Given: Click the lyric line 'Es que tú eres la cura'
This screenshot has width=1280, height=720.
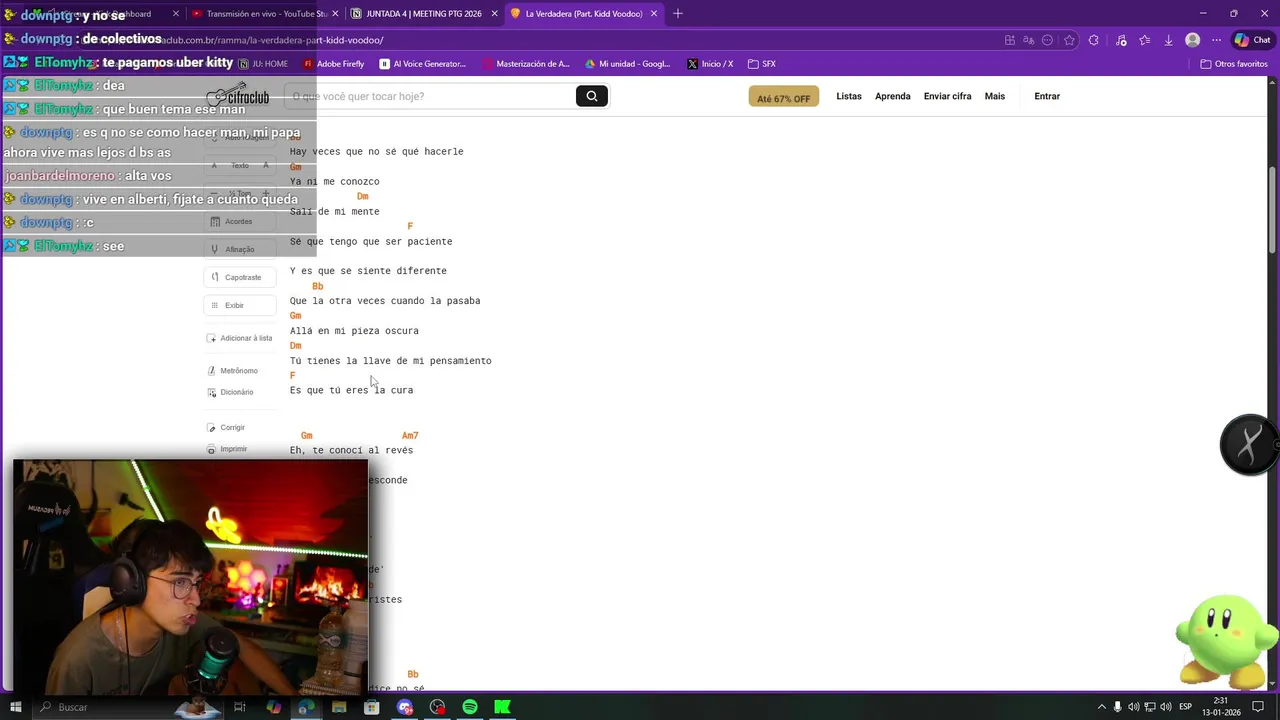Looking at the screenshot, I should [351, 390].
